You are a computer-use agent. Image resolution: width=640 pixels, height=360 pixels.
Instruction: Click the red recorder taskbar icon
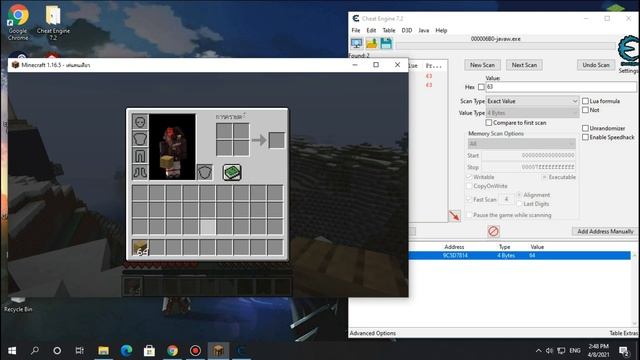196,351
